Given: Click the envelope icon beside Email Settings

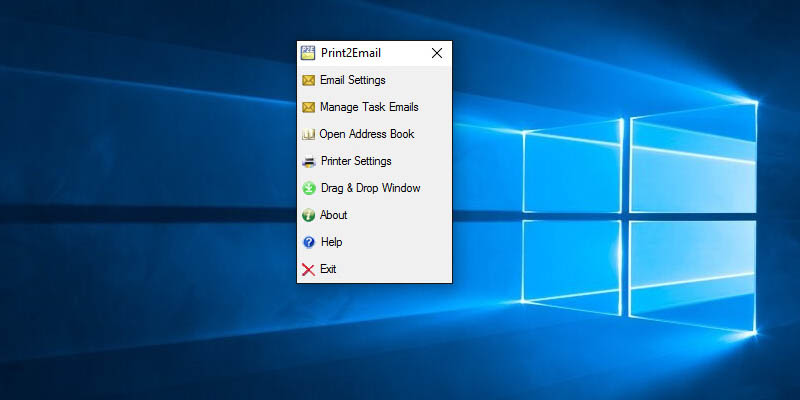Looking at the screenshot, I should pos(308,80).
